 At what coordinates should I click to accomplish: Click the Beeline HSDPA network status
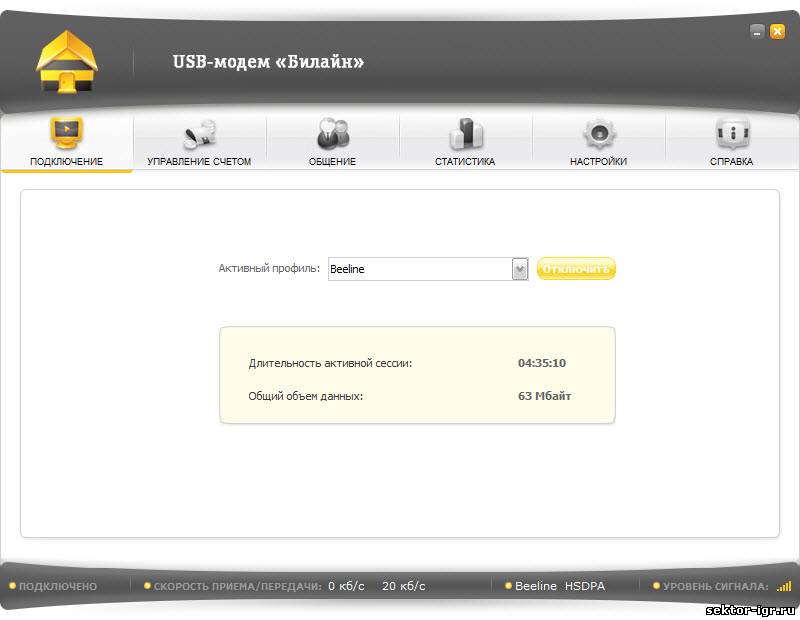(x=555, y=586)
